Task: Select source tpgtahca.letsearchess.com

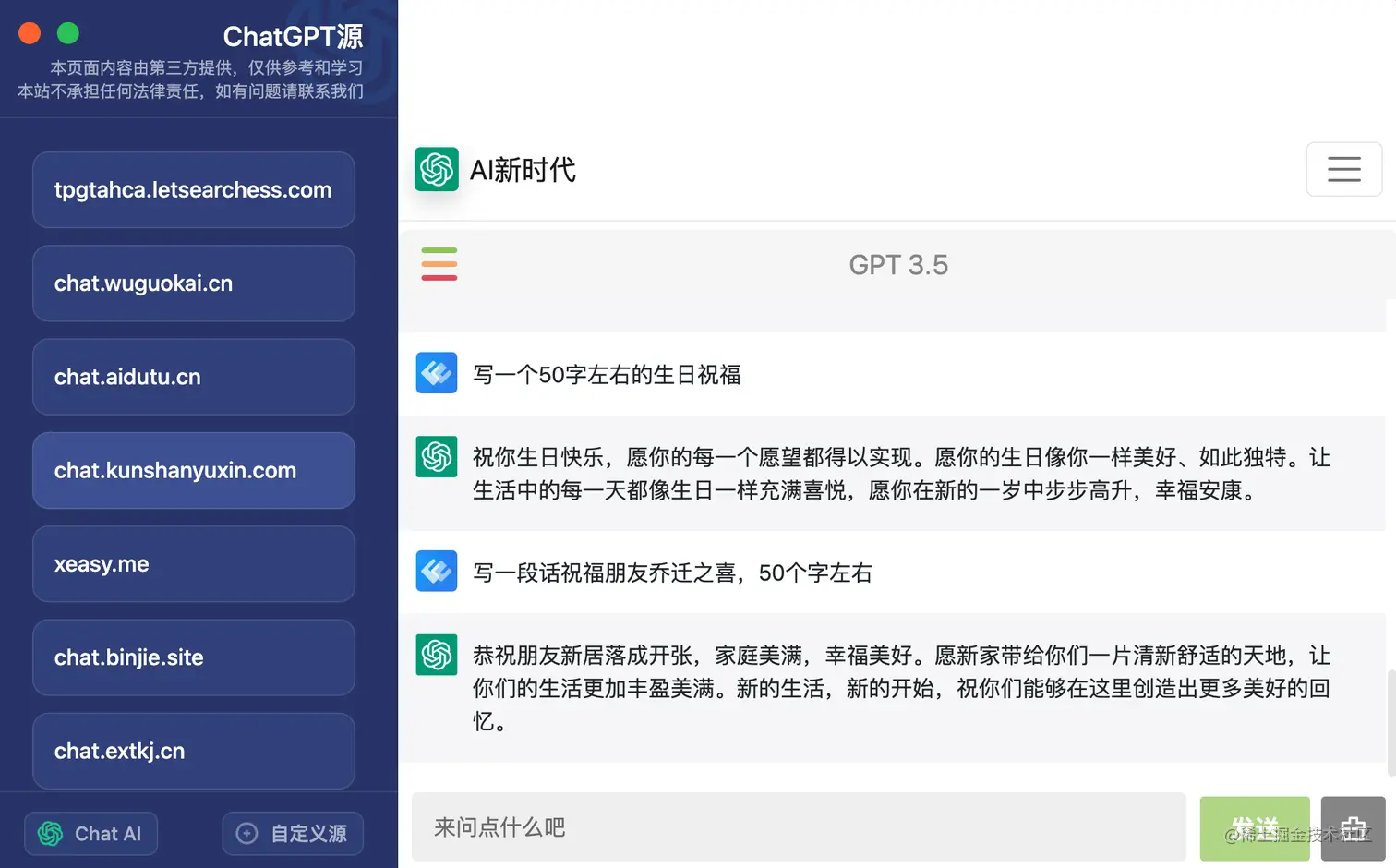Action: (x=194, y=190)
